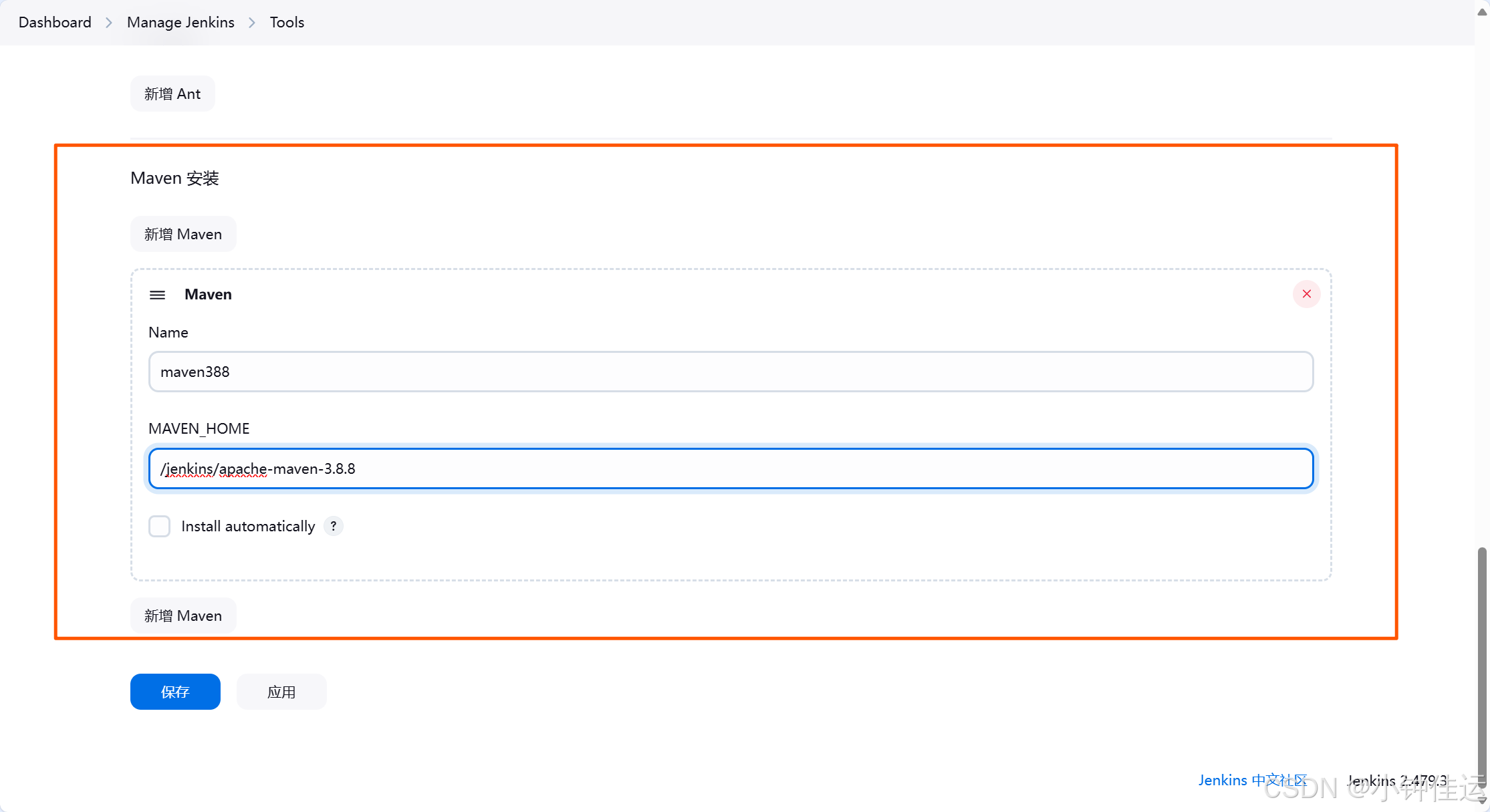1490x812 pixels.
Task: Click into the MAVEN_HOME path field
Action: click(731, 468)
